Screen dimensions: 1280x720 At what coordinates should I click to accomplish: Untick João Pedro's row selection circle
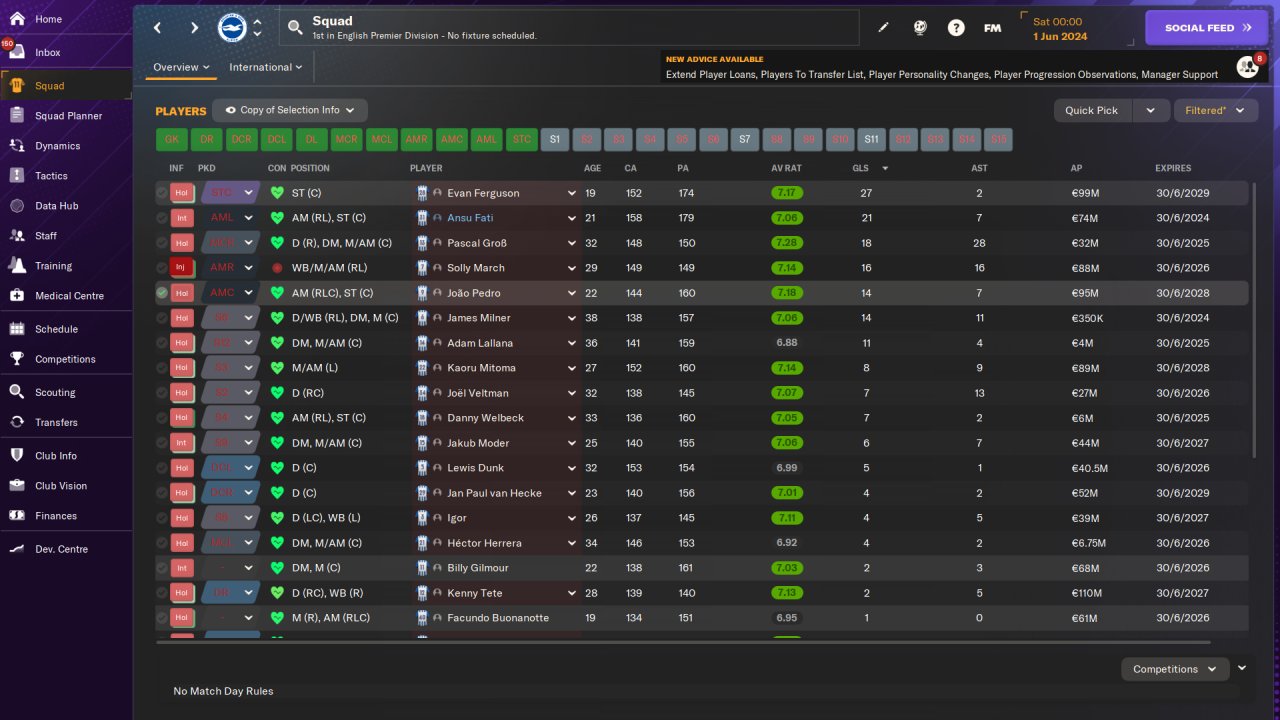pos(162,293)
